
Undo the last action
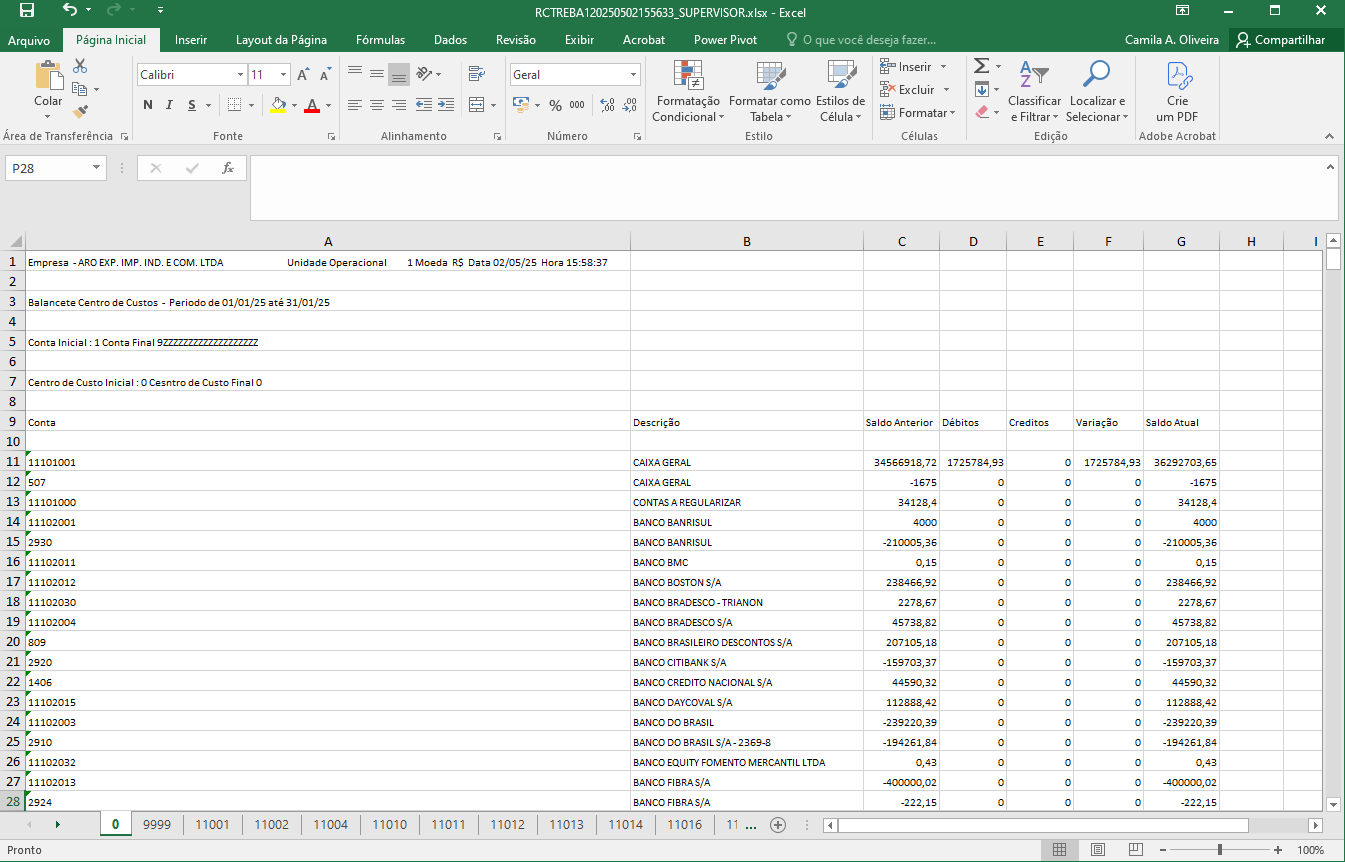coord(69,12)
